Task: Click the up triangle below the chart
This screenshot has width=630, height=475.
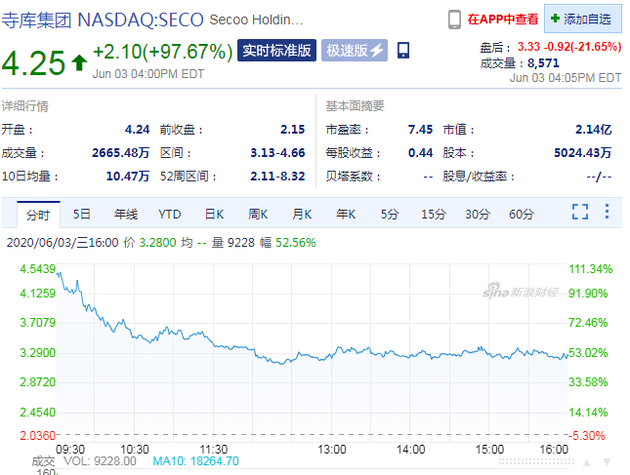Action: click(587, 463)
